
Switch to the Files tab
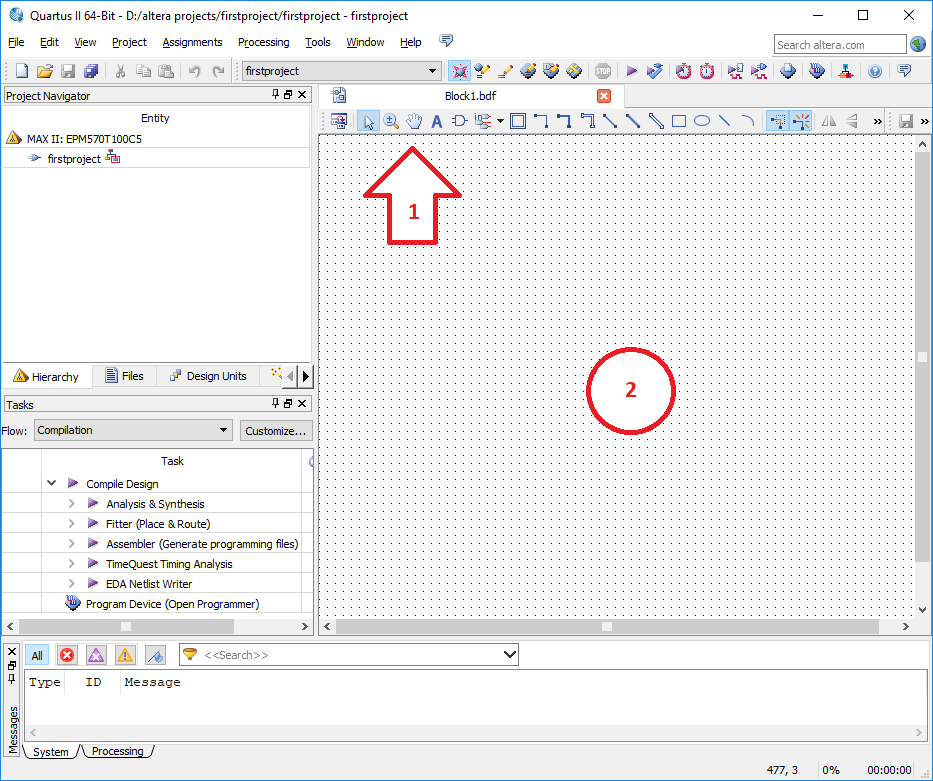124,376
